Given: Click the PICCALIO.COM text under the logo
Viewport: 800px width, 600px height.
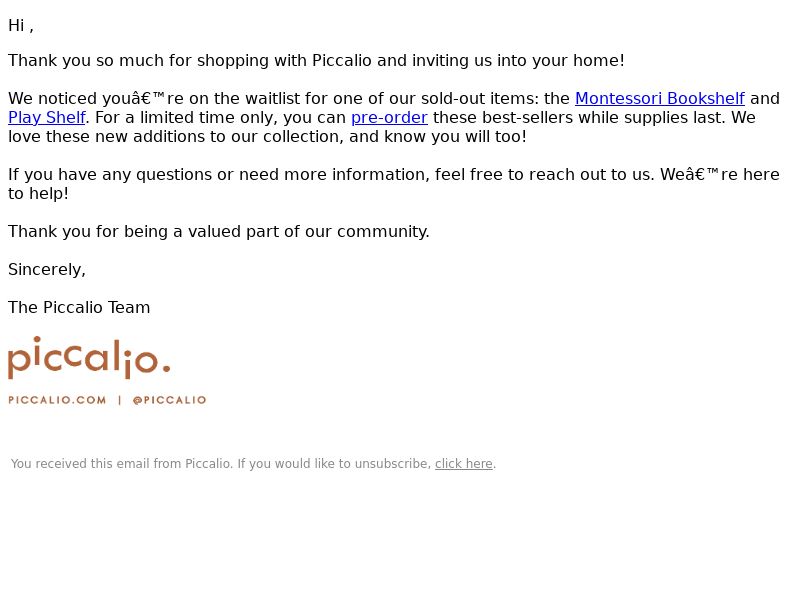Looking at the screenshot, I should (57, 400).
